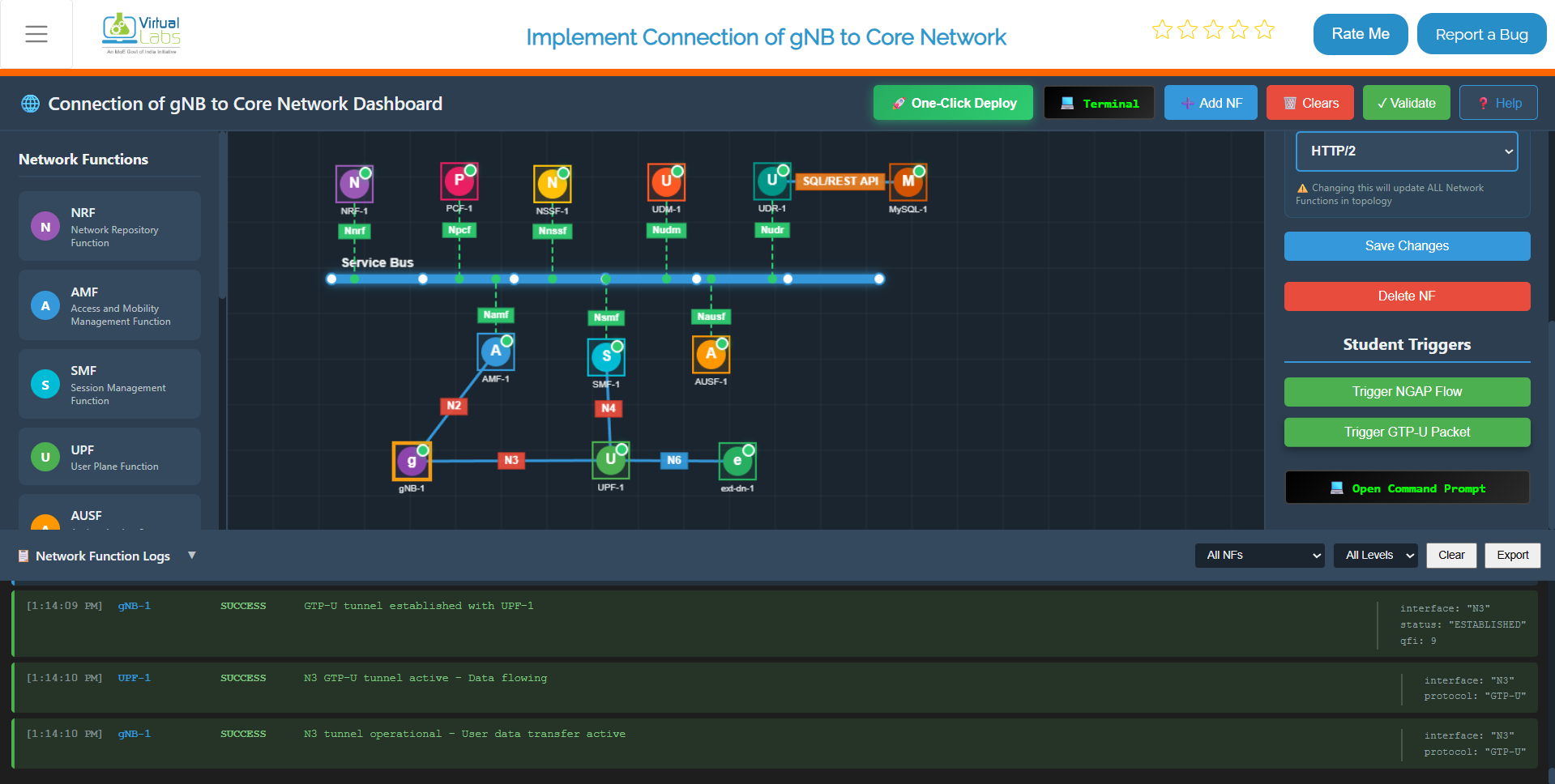Screen dimensions: 1555x784
Task: Click the N3 tunnel operational log entry
Action: (775, 744)
